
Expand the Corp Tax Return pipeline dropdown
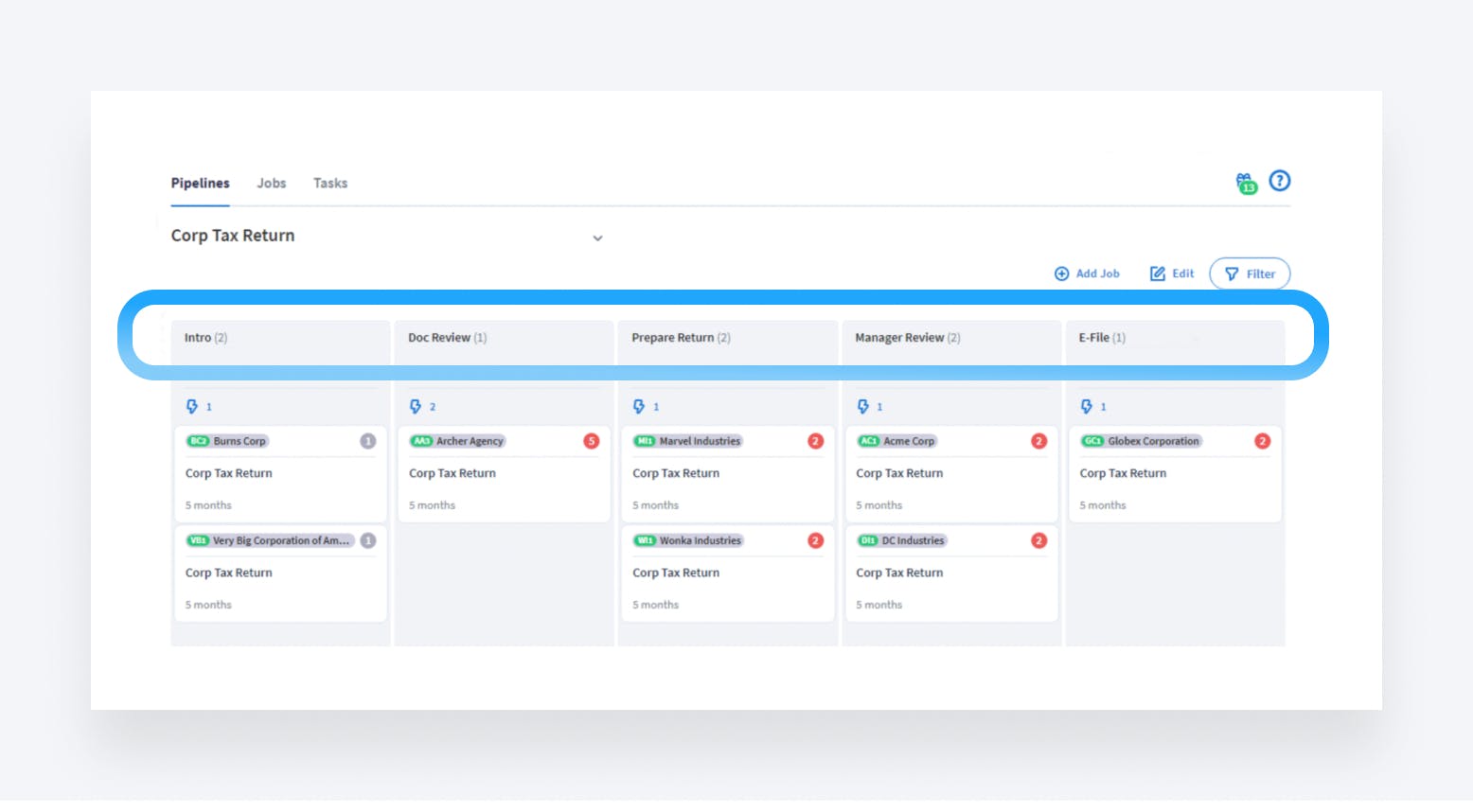tap(597, 238)
